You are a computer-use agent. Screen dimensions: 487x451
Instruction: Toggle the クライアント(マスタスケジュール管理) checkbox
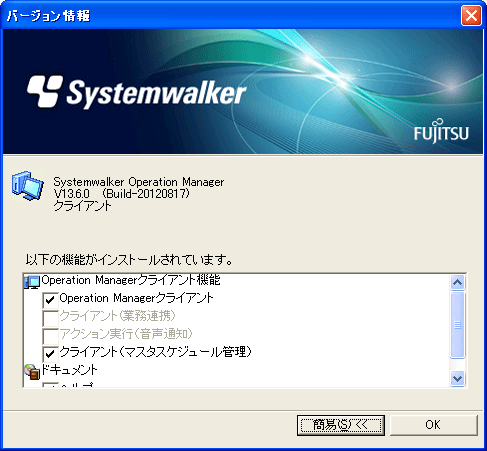50,354
